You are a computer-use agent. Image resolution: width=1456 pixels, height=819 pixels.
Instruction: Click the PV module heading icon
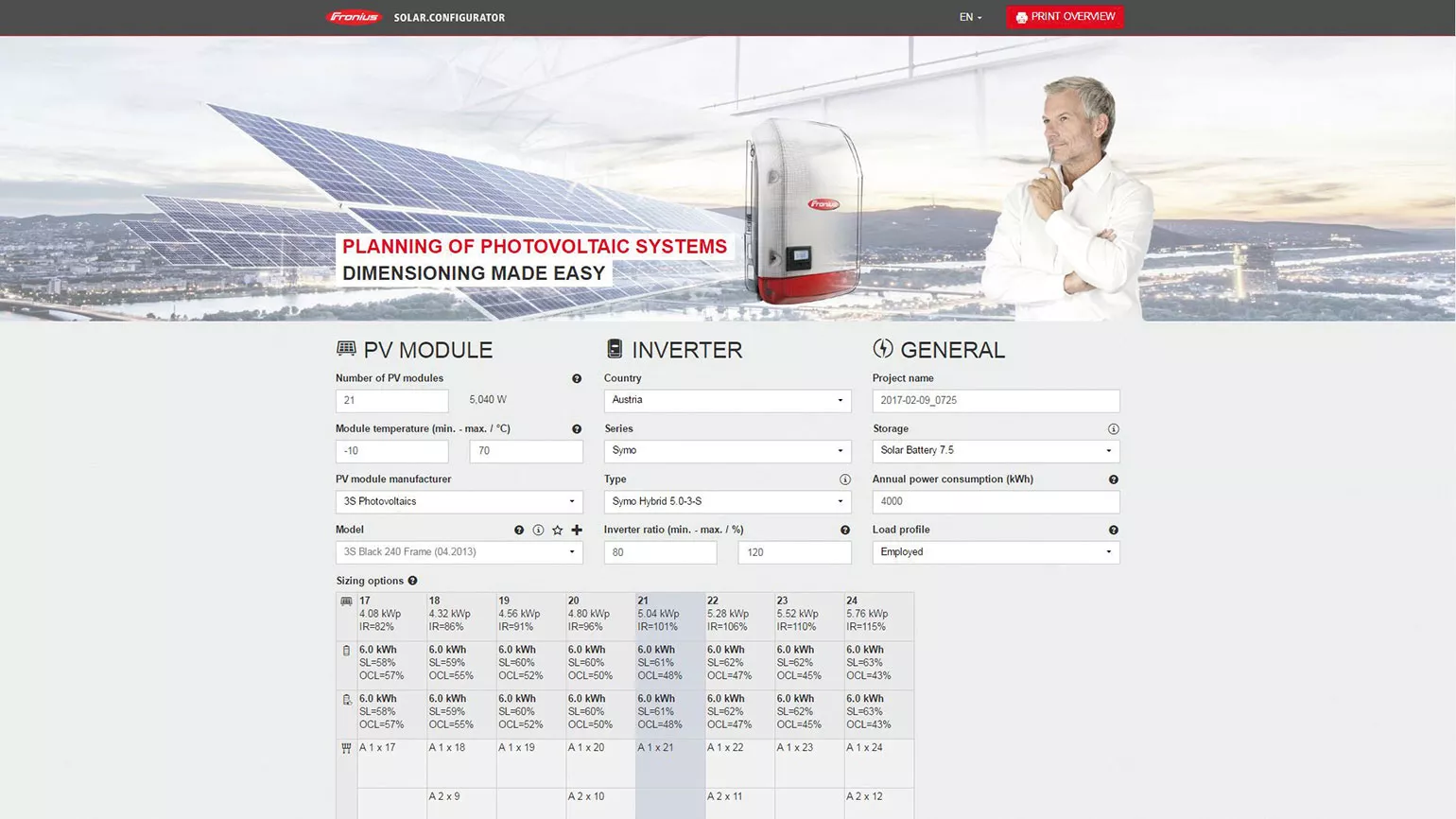tap(346, 348)
